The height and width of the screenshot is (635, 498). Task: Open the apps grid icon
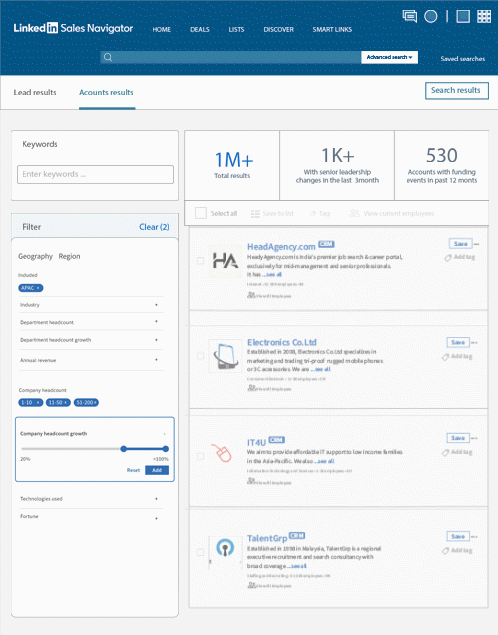[x=484, y=16]
